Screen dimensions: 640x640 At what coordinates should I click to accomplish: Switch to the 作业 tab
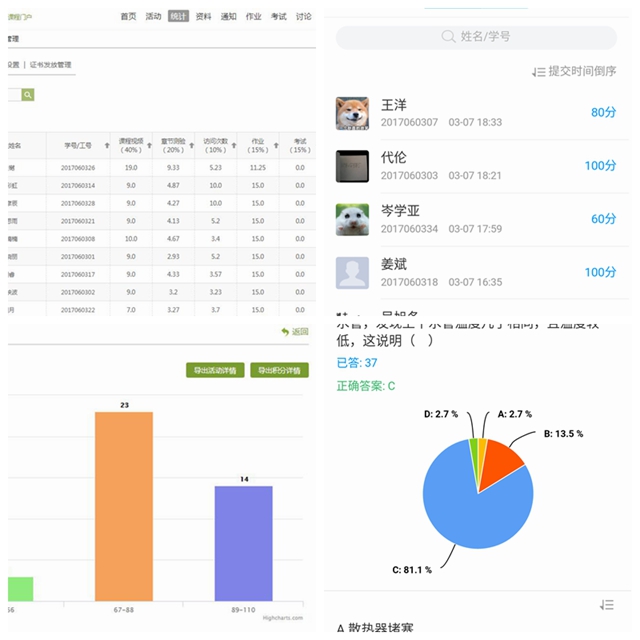click(x=253, y=16)
